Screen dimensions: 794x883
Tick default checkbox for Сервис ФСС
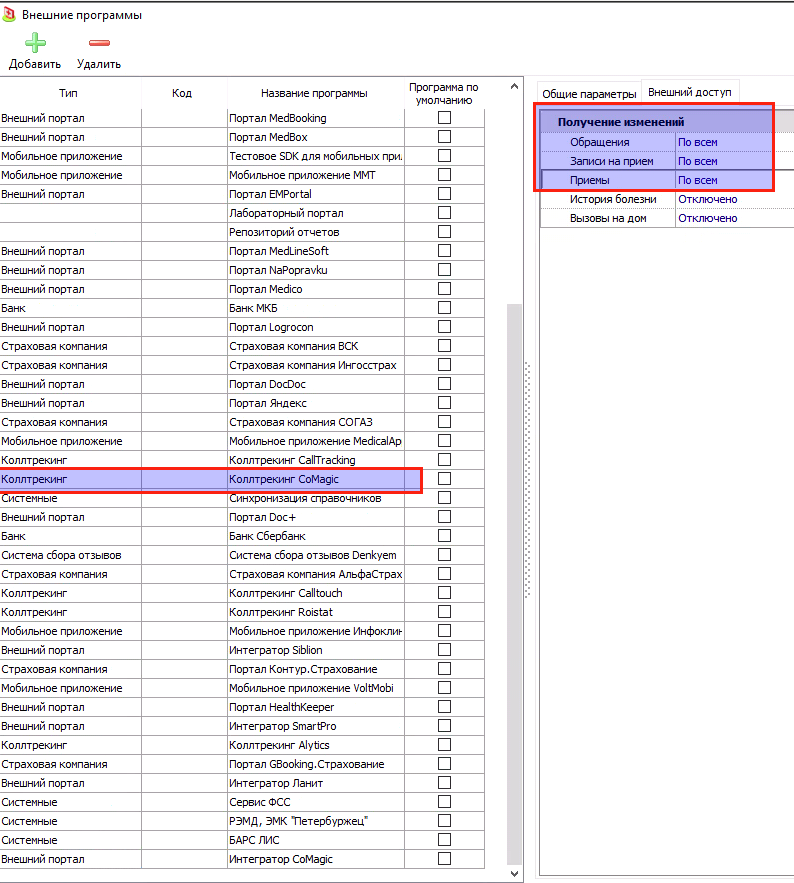444,802
